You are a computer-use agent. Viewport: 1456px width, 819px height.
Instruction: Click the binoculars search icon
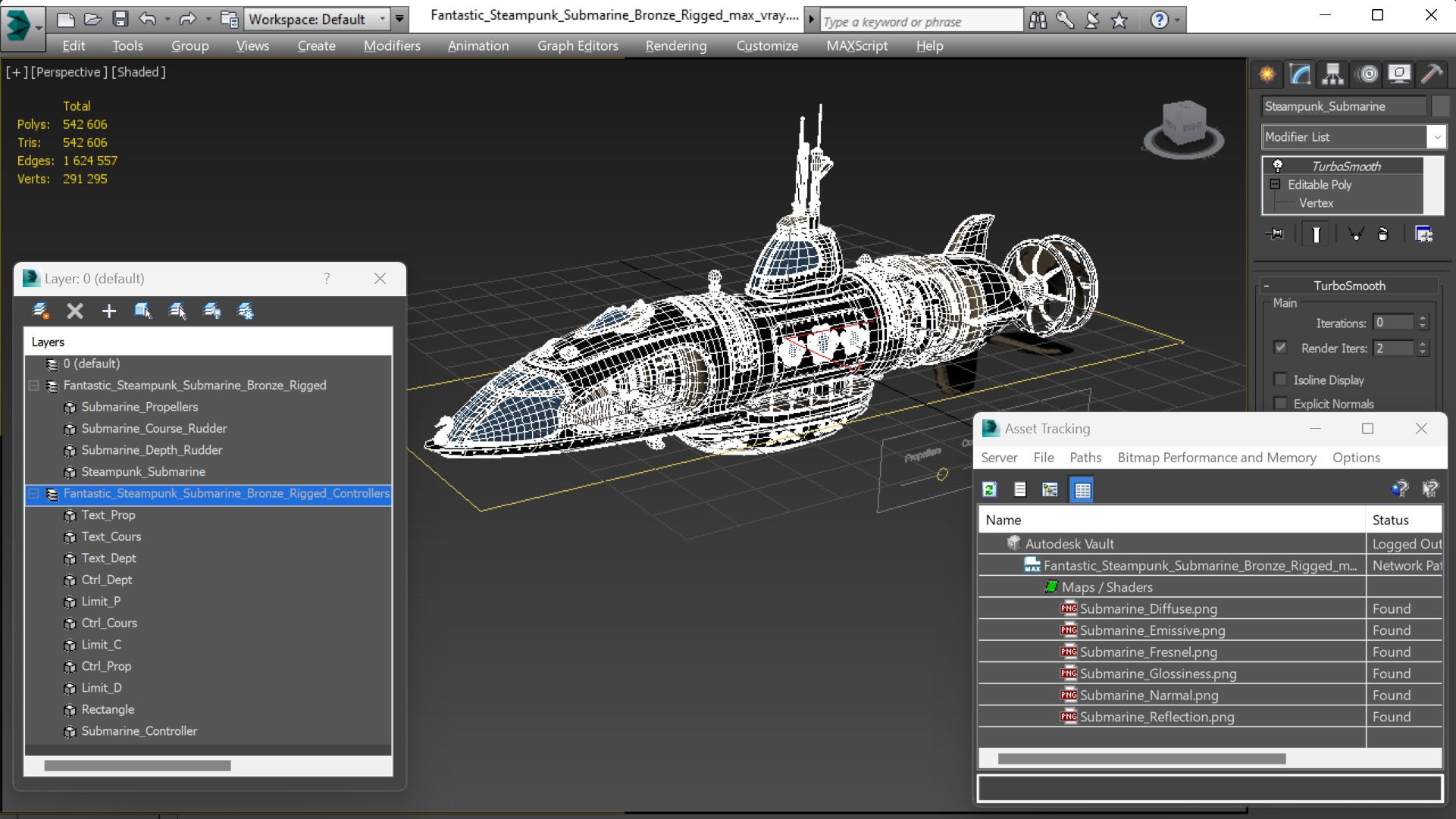1038,20
